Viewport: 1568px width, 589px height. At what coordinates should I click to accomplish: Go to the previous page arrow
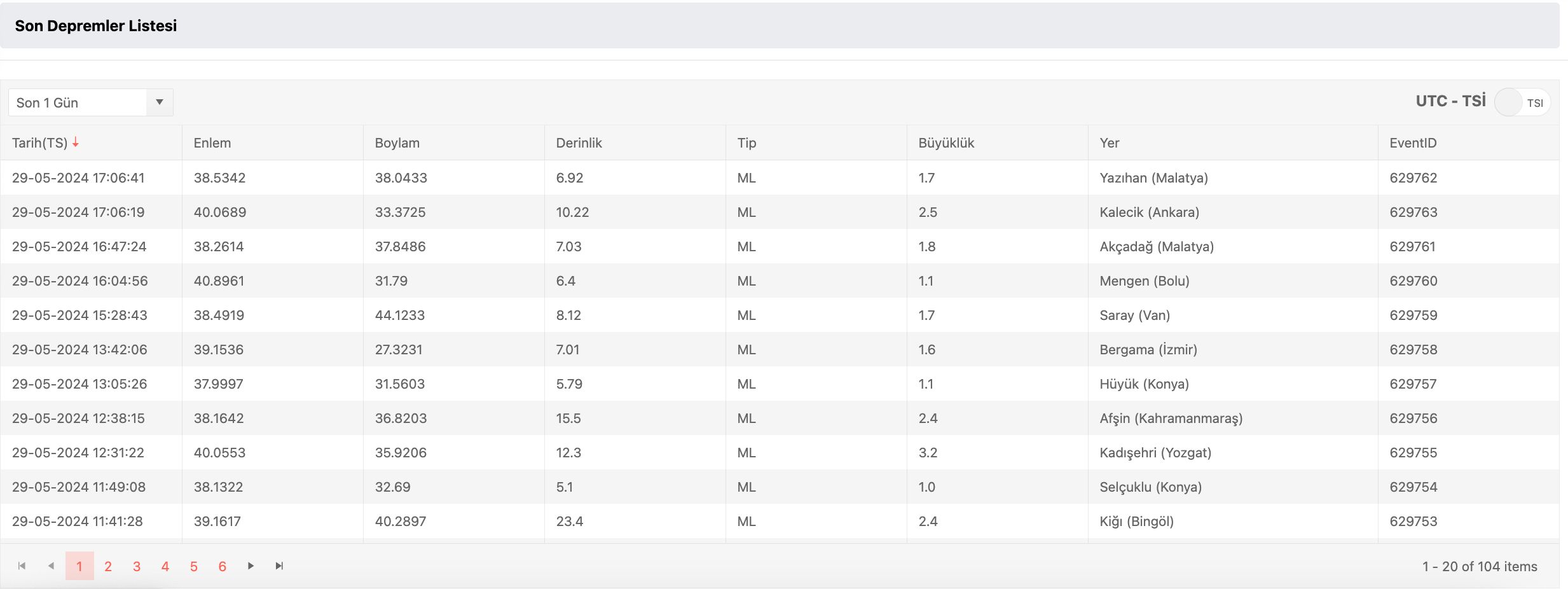pyautogui.click(x=51, y=566)
